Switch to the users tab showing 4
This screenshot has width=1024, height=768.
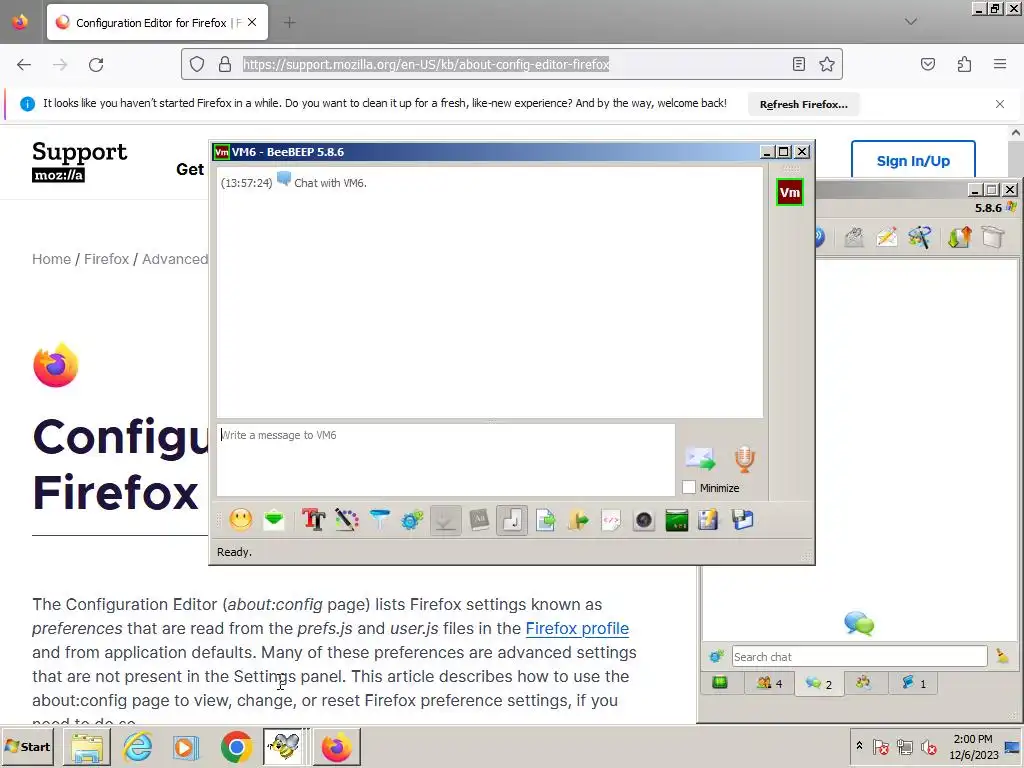coord(769,683)
